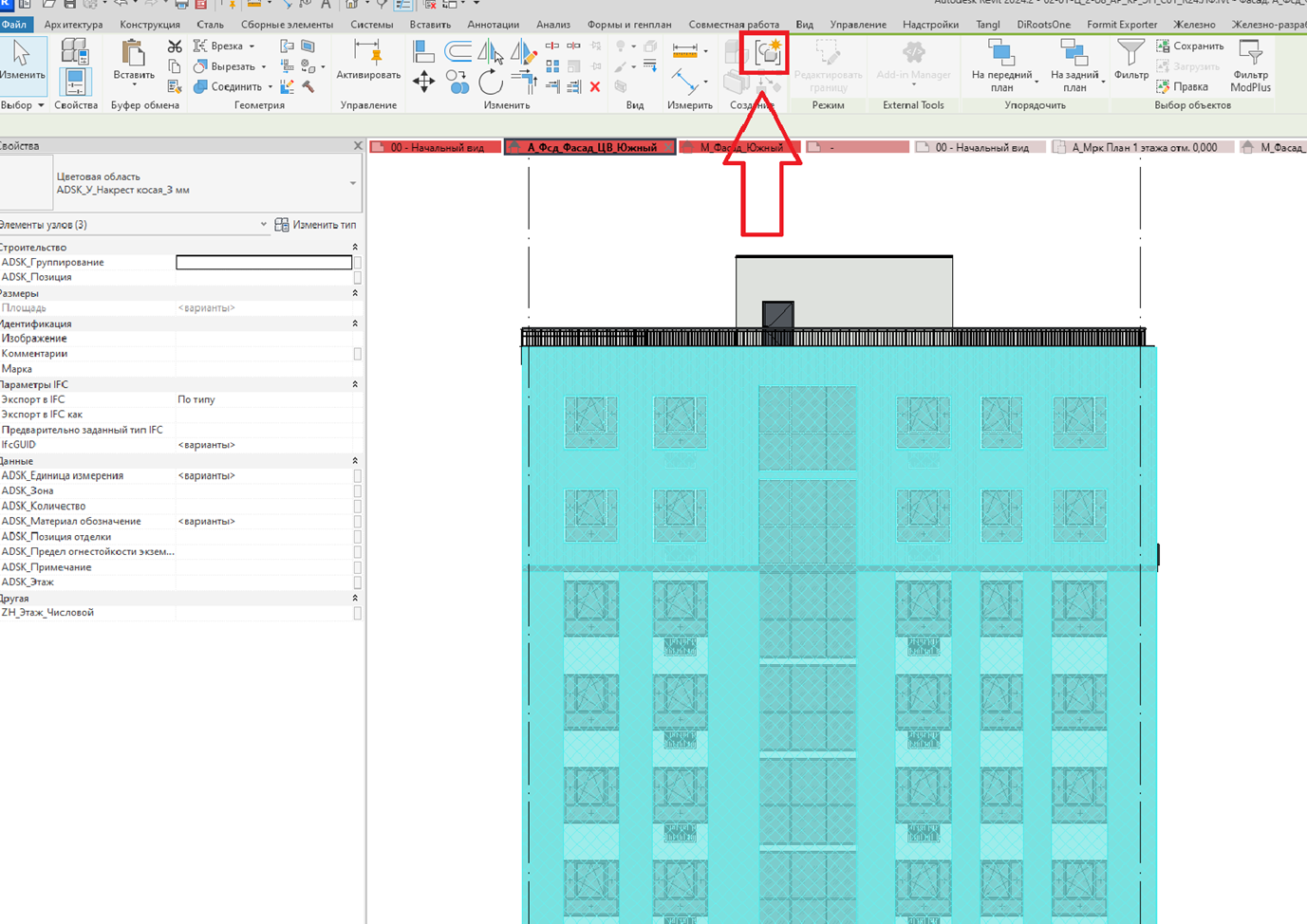Image resolution: width=1307 pixels, height=924 pixels.
Task: Close the Свойства panel with X
Action: pyautogui.click(x=358, y=146)
